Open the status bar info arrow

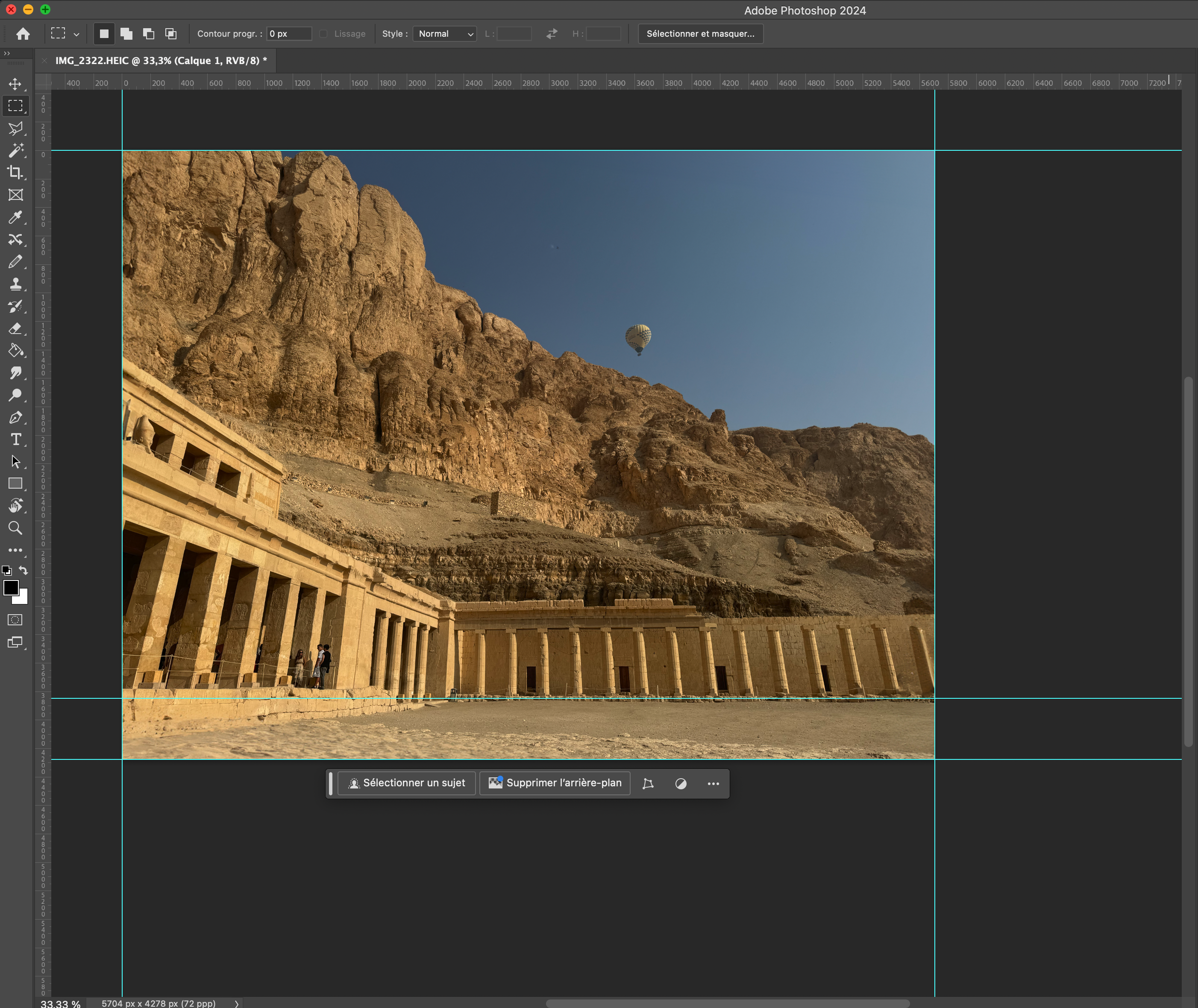(x=236, y=1003)
